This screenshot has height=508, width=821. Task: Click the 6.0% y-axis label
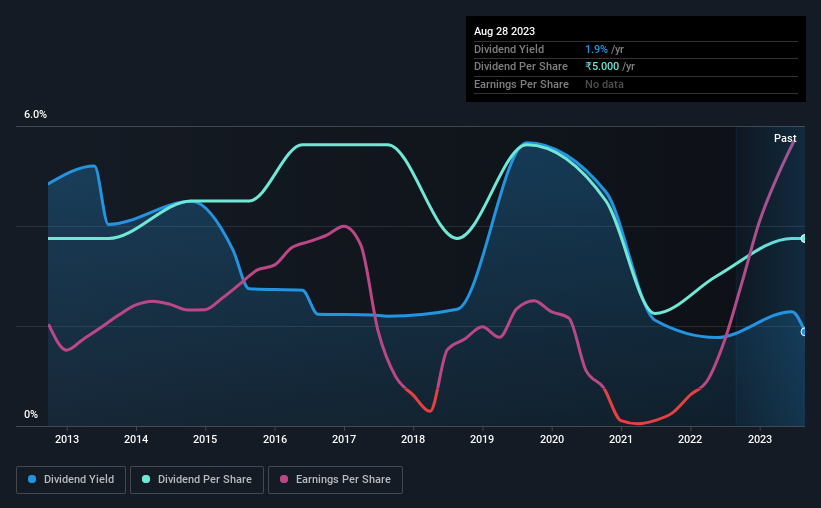35,115
